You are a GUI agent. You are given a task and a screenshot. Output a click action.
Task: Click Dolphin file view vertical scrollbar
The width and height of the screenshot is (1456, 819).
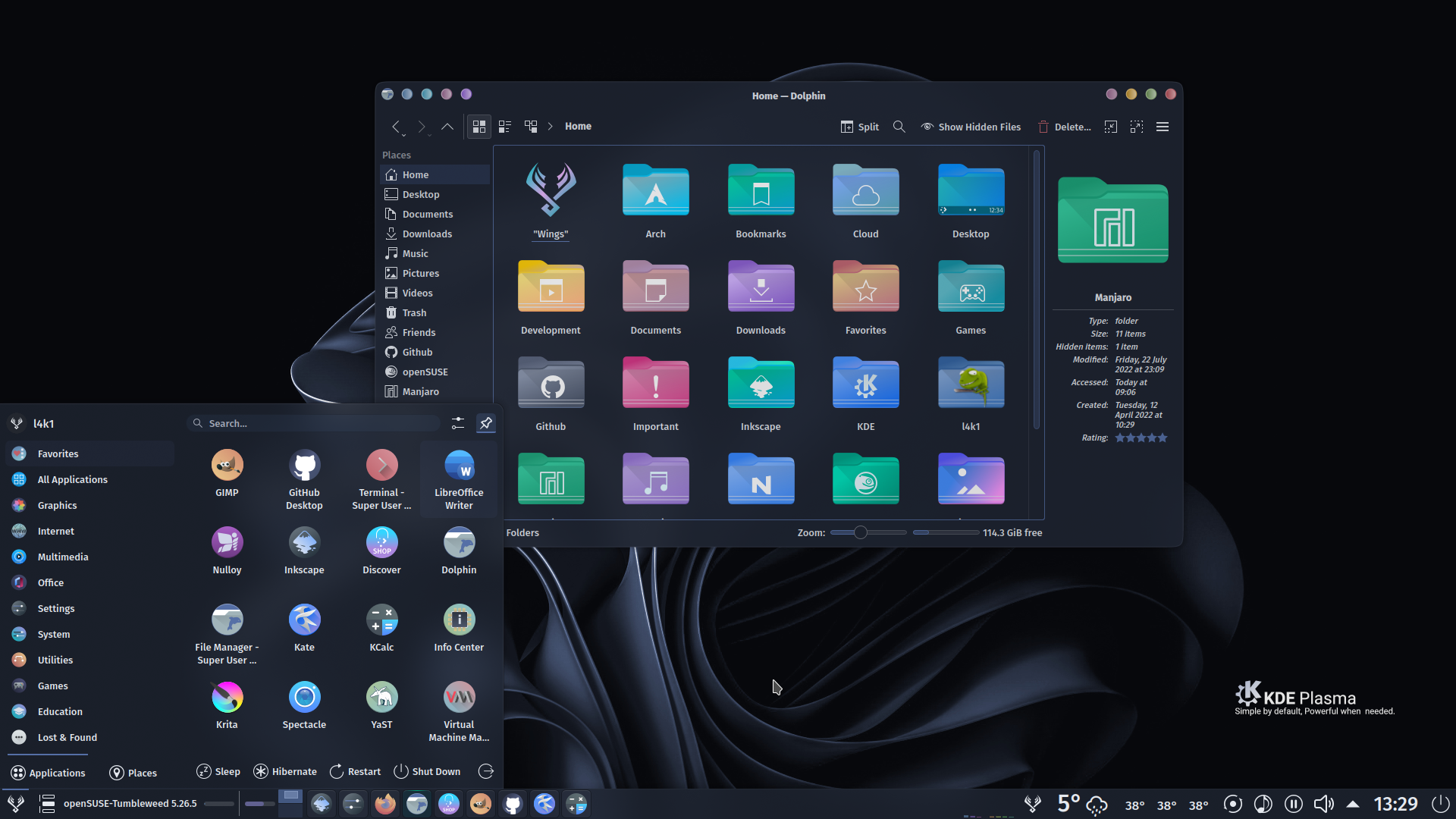[1037, 290]
